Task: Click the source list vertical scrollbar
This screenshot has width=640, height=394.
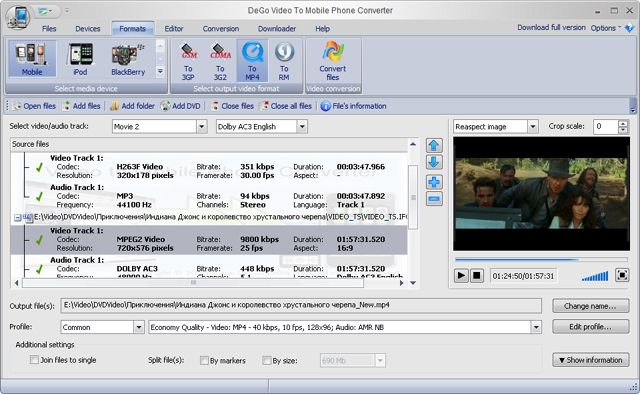Action: point(413,197)
